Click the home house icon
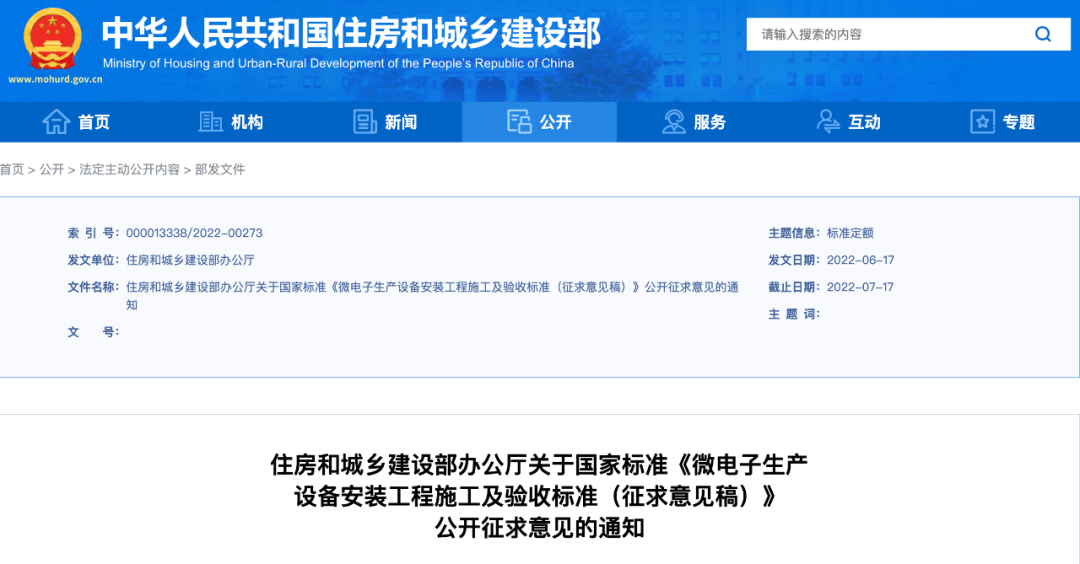Image resolution: width=1080 pixels, height=564 pixels. (x=56, y=122)
